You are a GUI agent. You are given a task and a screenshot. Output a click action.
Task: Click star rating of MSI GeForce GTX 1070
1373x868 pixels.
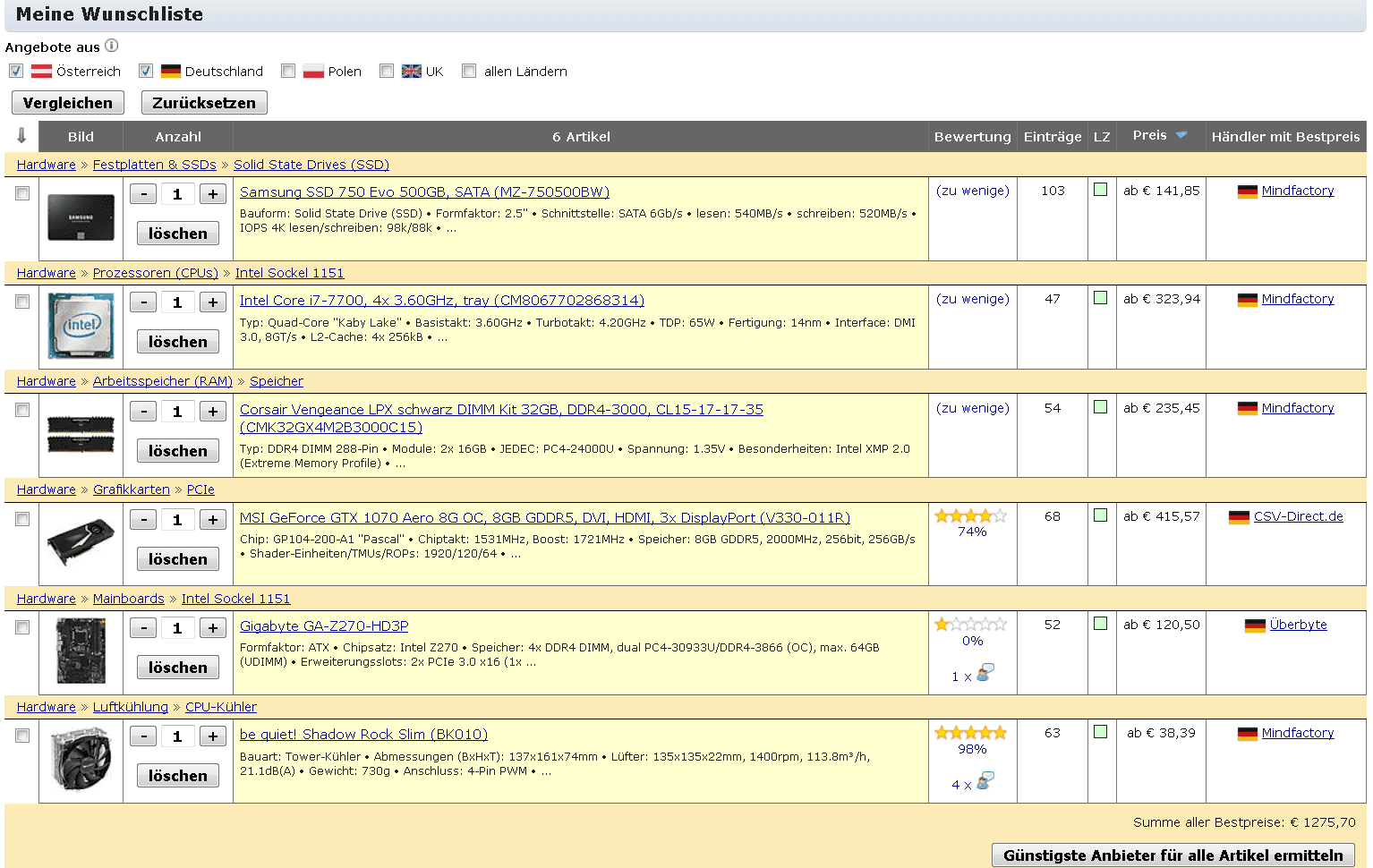(x=971, y=516)
